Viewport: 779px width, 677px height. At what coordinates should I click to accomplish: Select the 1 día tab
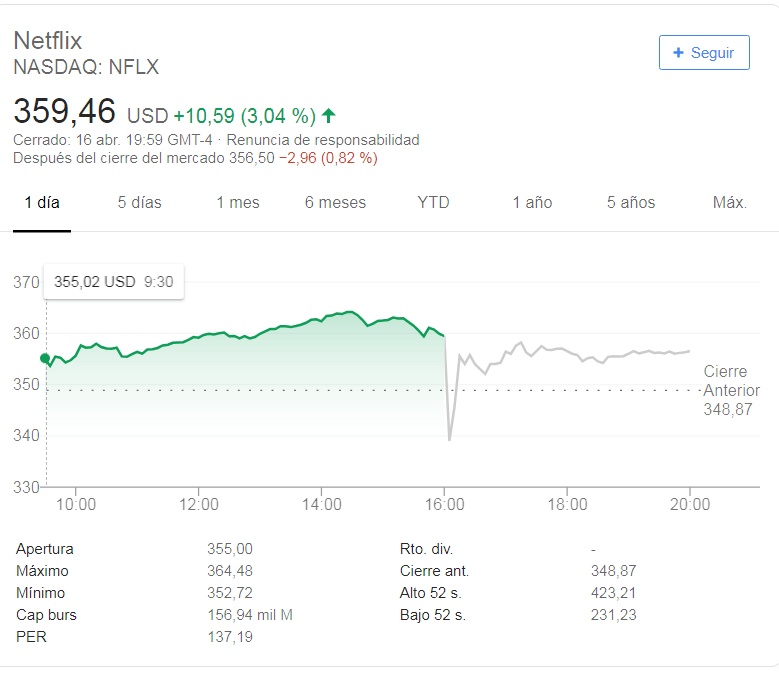point(42,202)
